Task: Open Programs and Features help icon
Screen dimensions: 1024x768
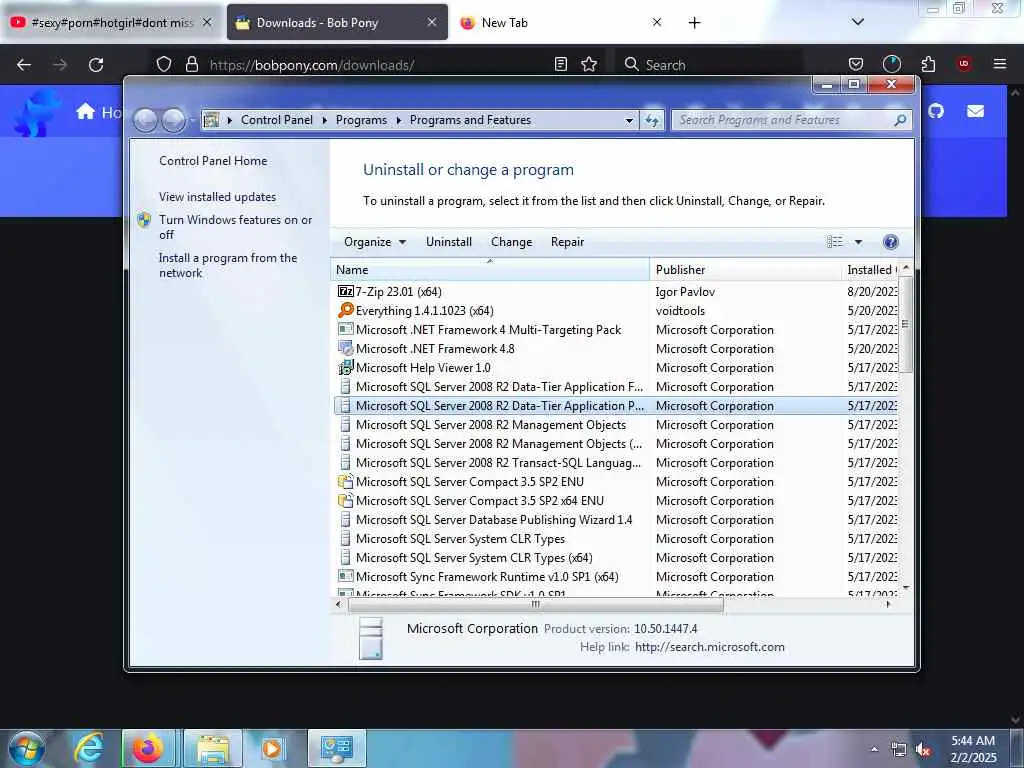Action: [890, 242]
